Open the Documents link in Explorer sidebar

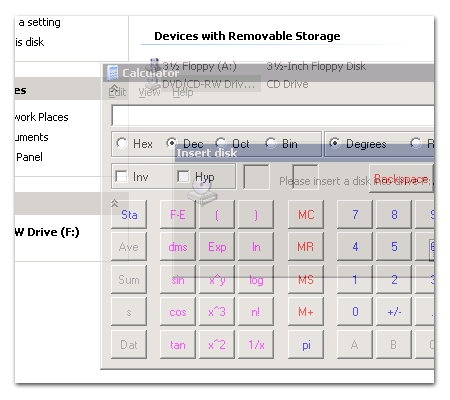(x=32, y=137)
